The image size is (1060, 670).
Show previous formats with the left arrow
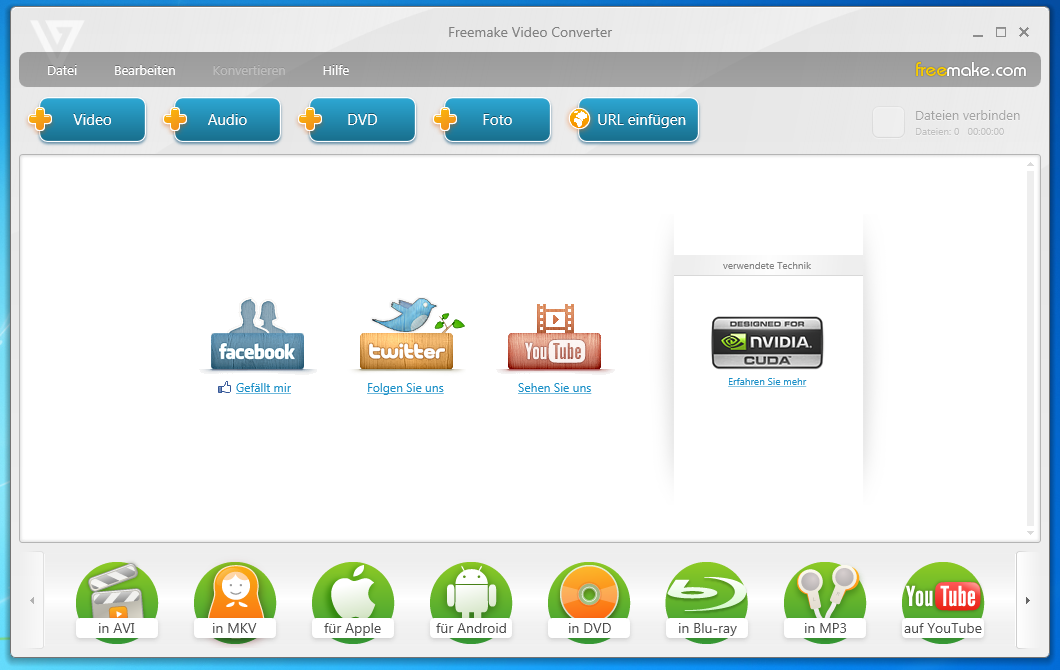[32, 600]
